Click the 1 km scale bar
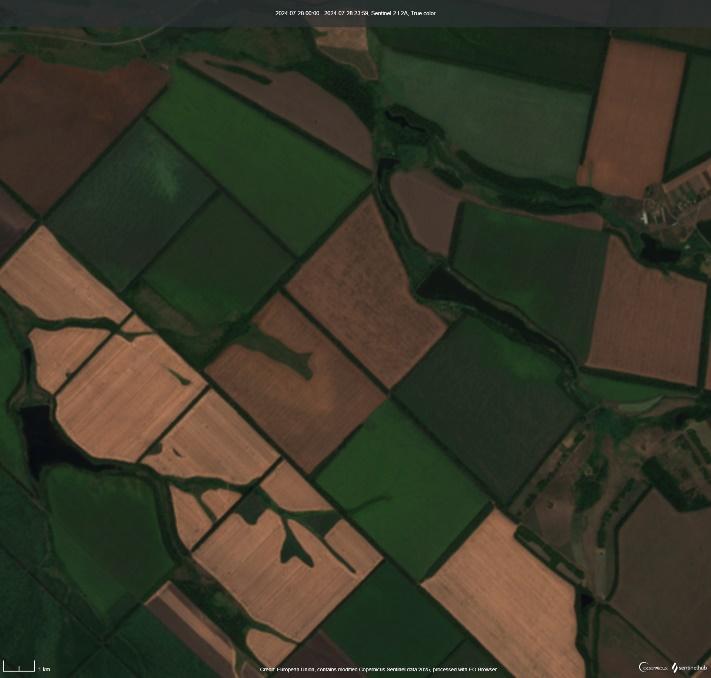Screen dimensions: 711x678 [x=19, y=666]
